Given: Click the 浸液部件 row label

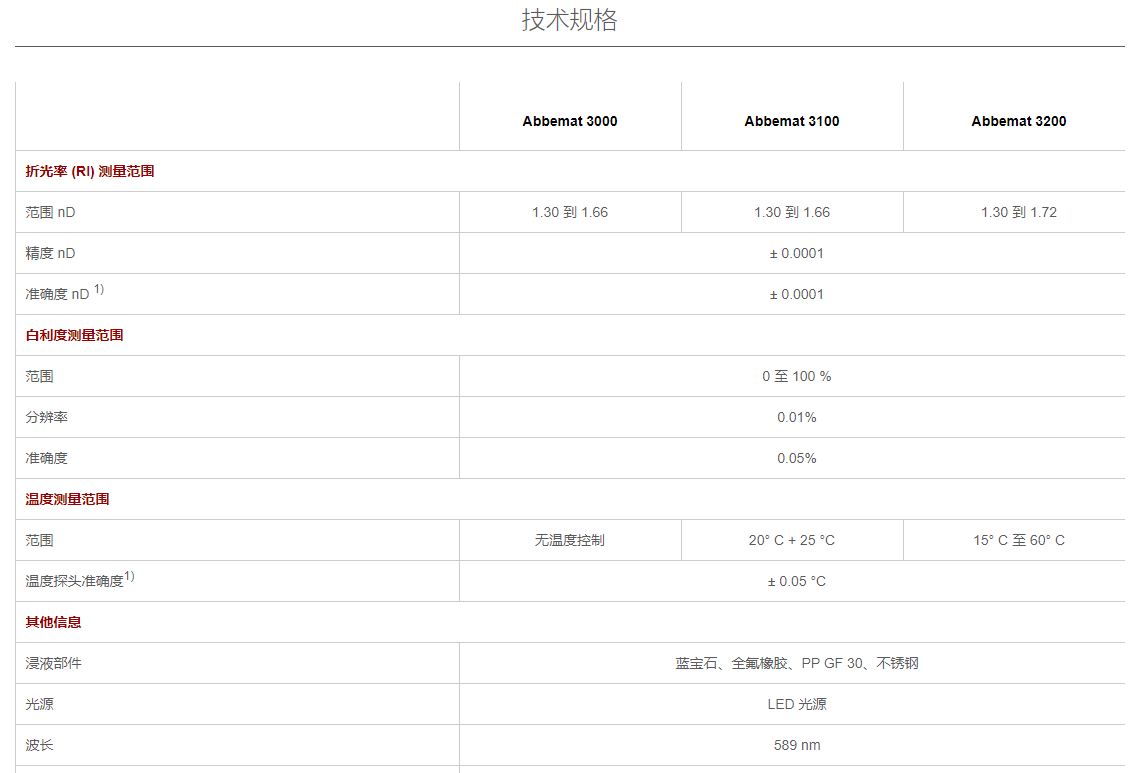Looking at the screenshot, I should coord(54,663).
